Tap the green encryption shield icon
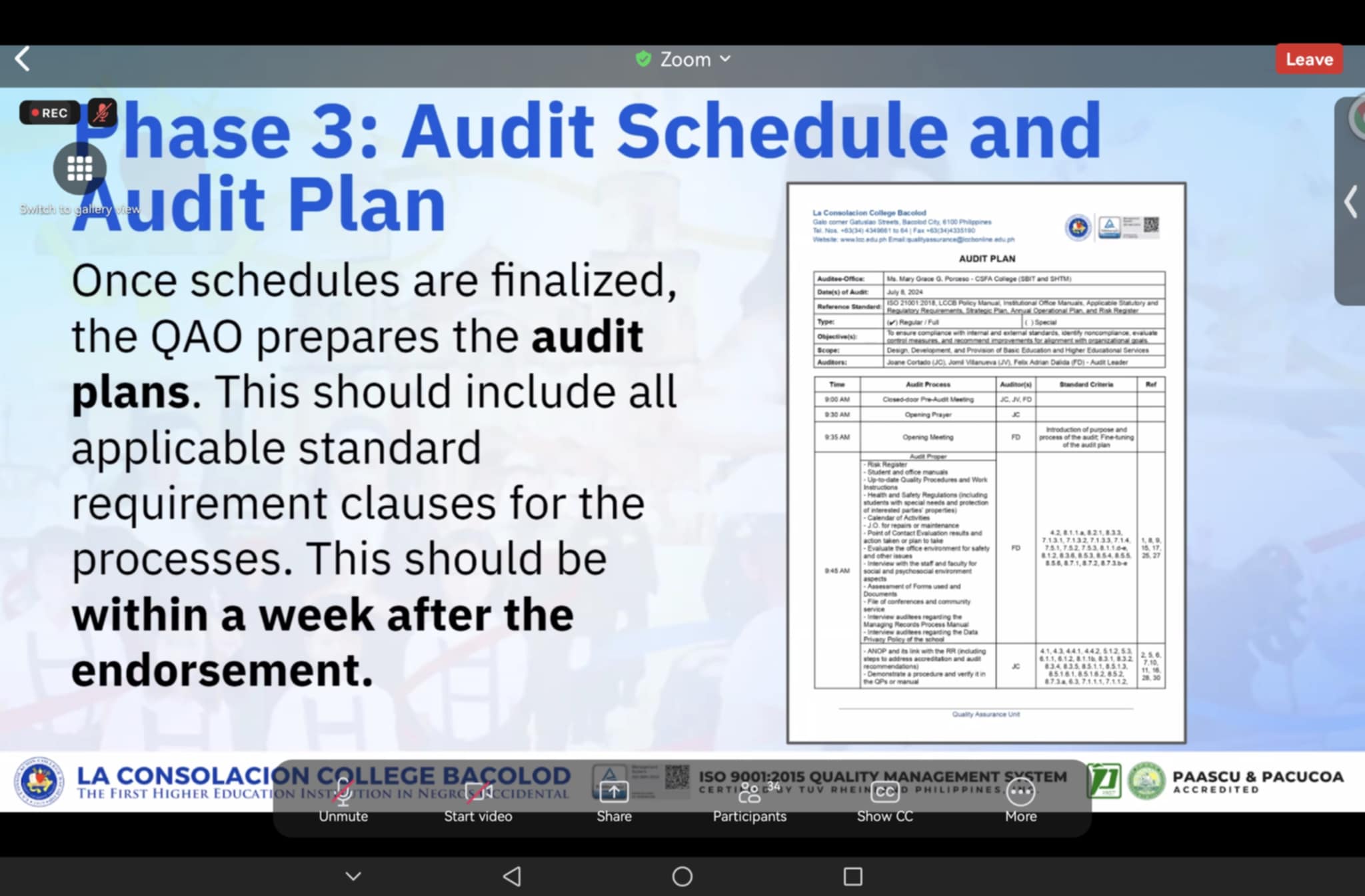1365x896 pixels. (643, 59)
